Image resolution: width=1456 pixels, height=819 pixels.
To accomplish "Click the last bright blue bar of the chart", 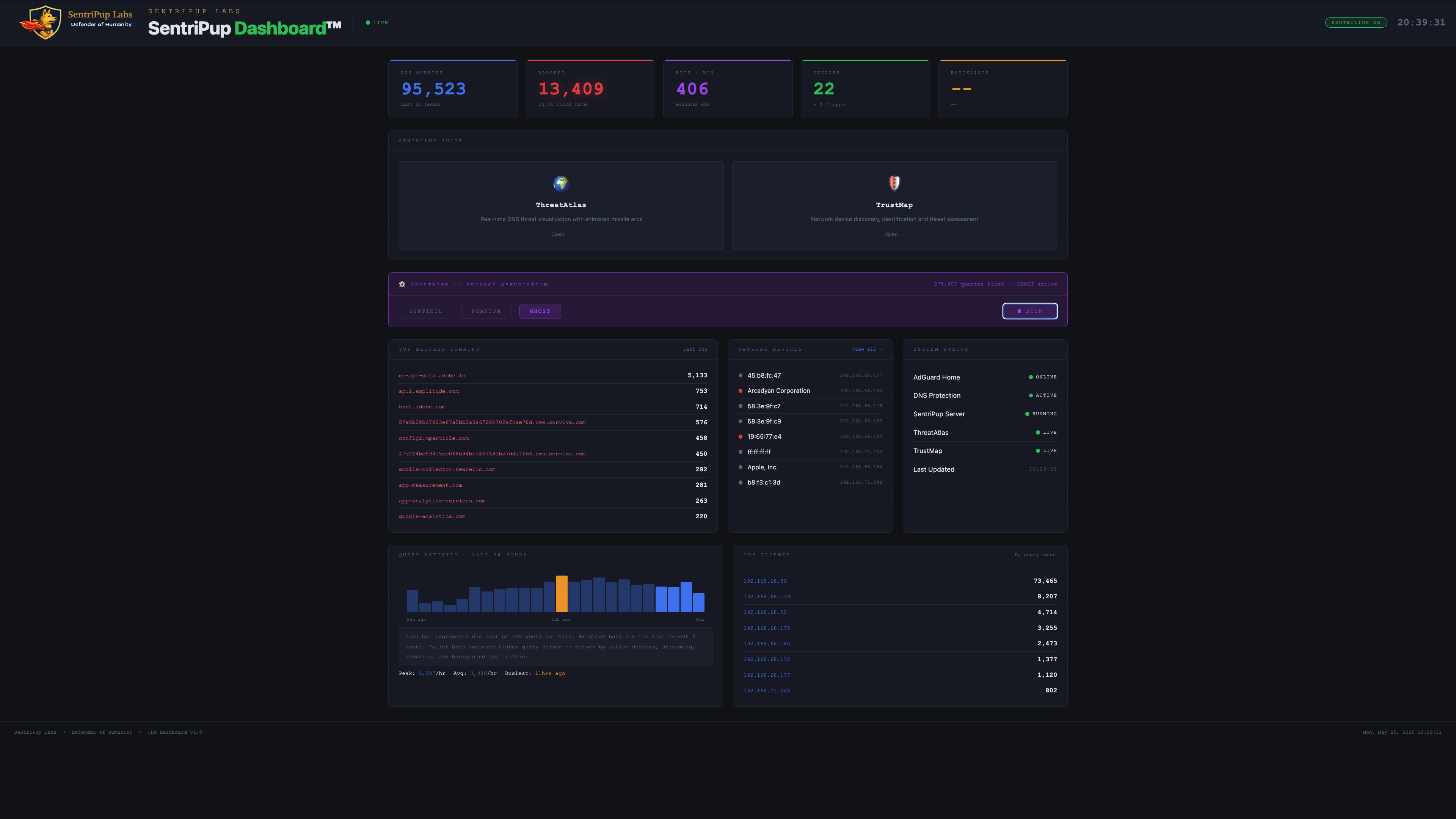I will 698,602.
